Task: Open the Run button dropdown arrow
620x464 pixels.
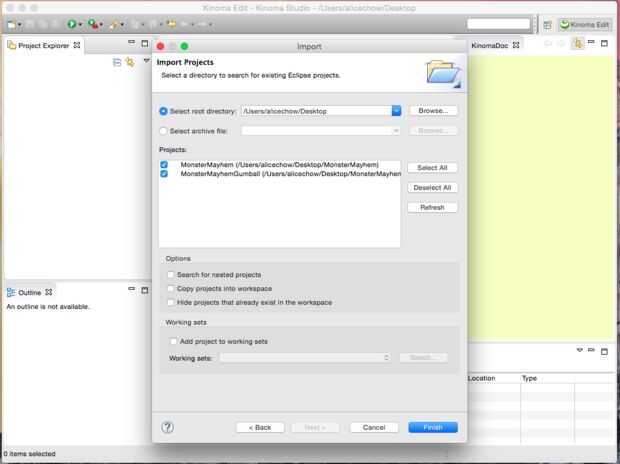Action: [x=80, y=25]
